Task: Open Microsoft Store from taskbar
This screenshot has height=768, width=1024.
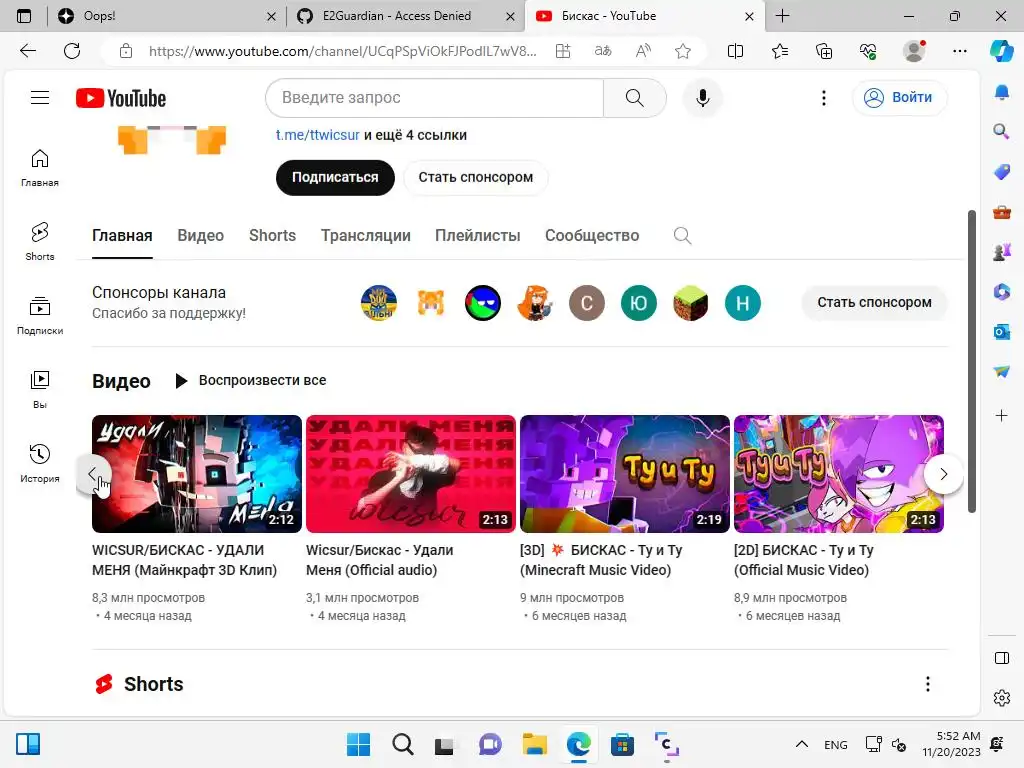Action: pyautogui.click(x=622, y=744)
